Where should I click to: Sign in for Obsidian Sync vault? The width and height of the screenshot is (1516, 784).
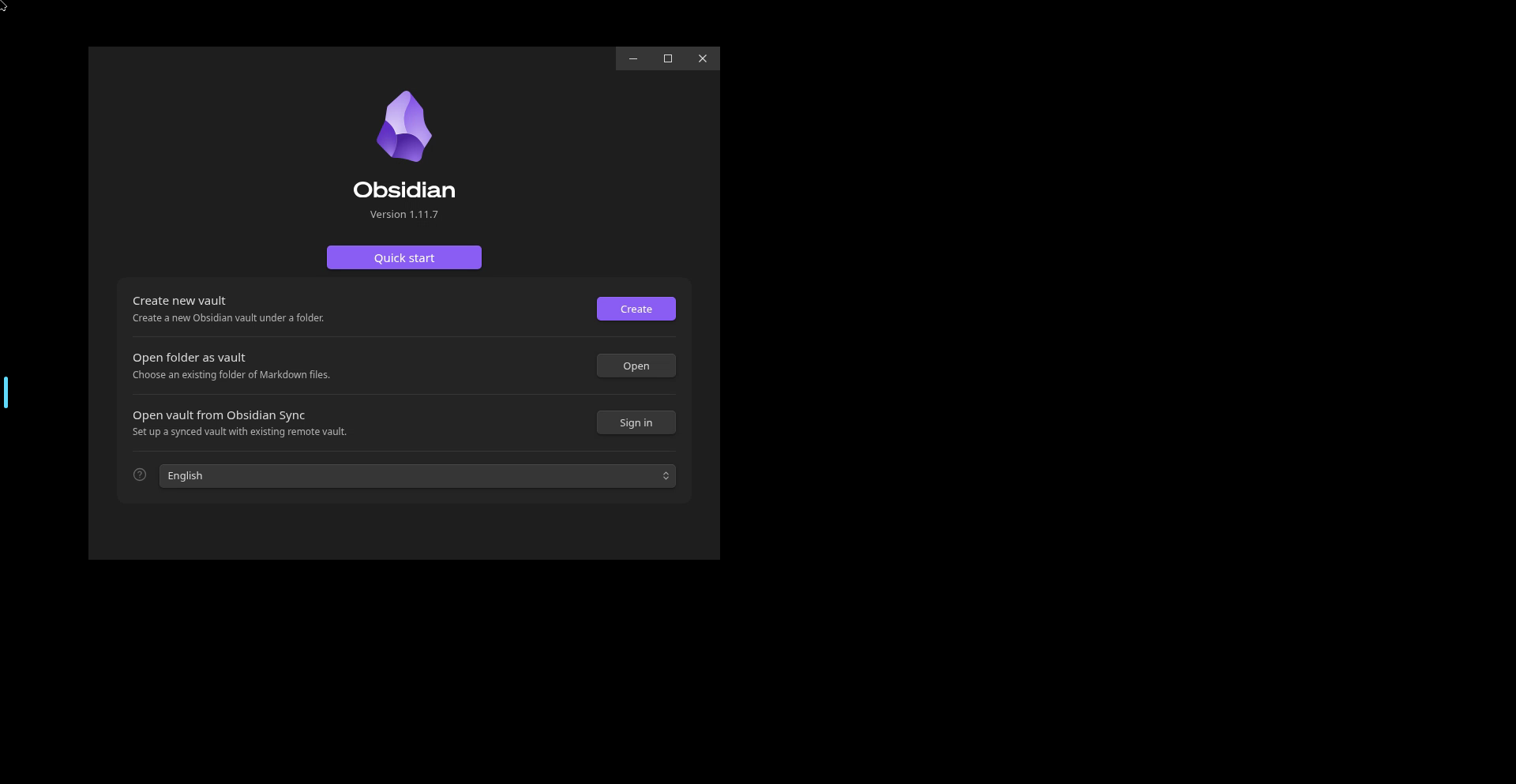[636, 422]
